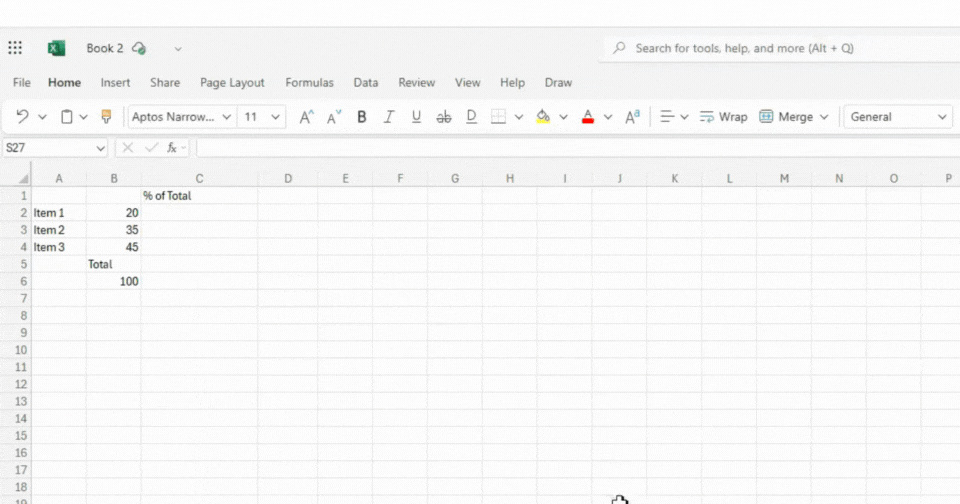Select row 6 header
Screen dimensions: 960x504
[17, 281]
